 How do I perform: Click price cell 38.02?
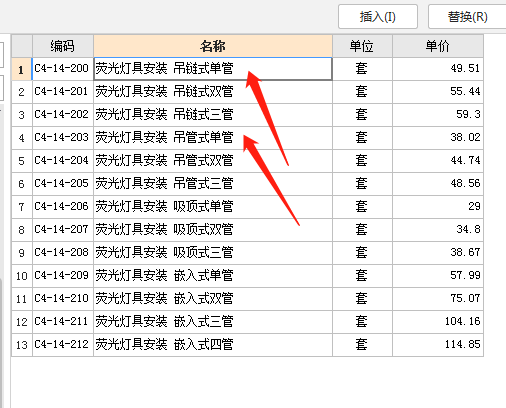[x=438, y=138]
